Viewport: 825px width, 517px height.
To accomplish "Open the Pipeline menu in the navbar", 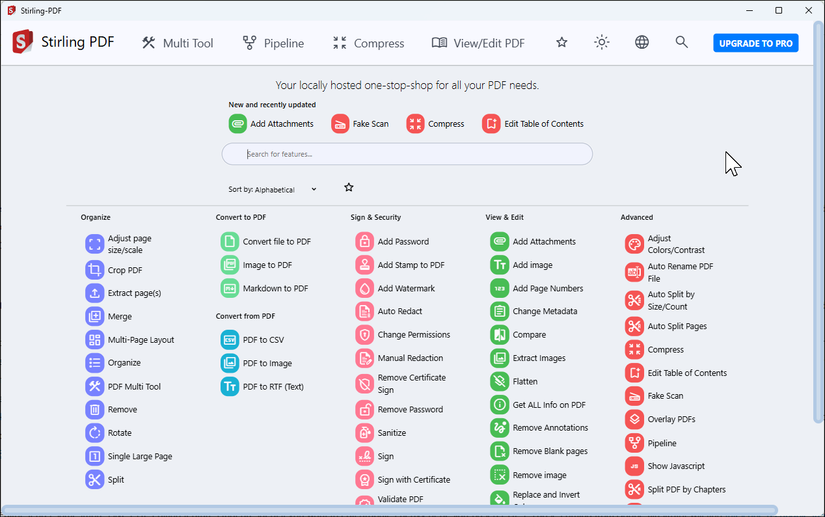I will [x=273, y=43].
